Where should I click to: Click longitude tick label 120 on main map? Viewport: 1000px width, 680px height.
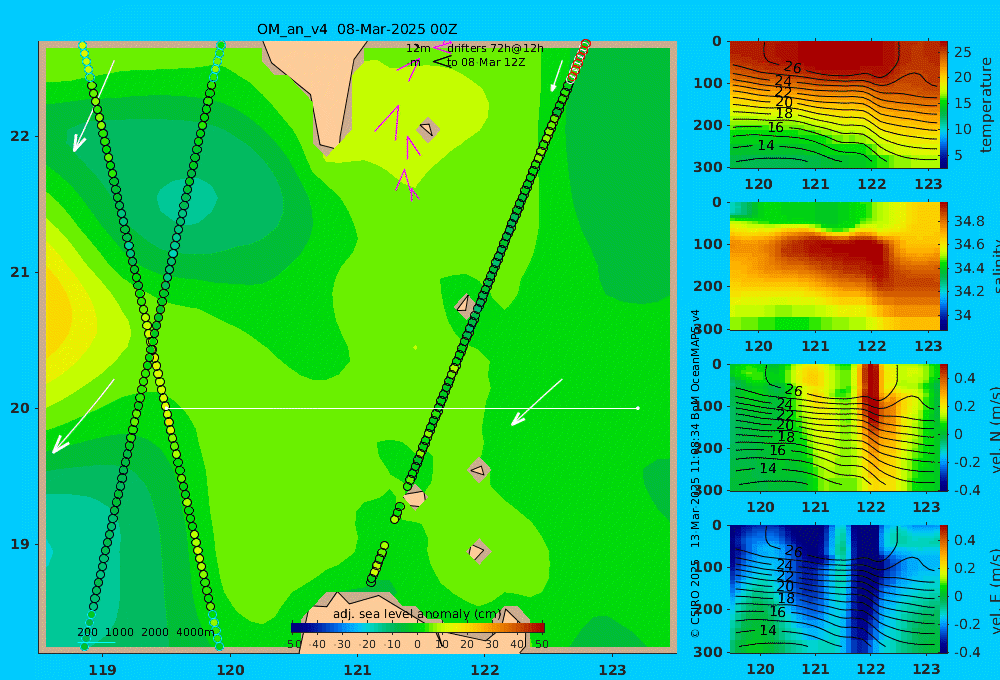(230, 670)
